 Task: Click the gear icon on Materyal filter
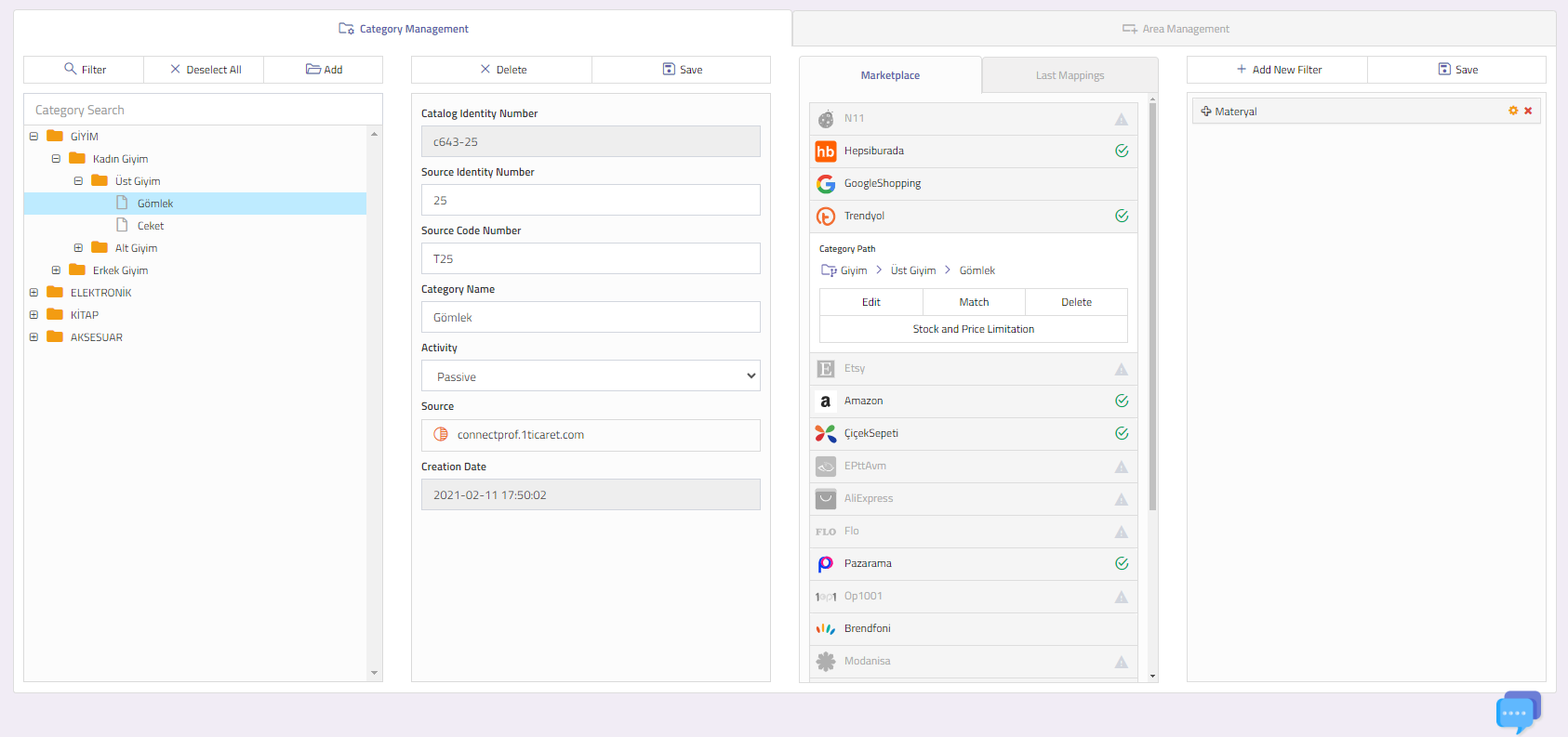[x=1513, y=111]
